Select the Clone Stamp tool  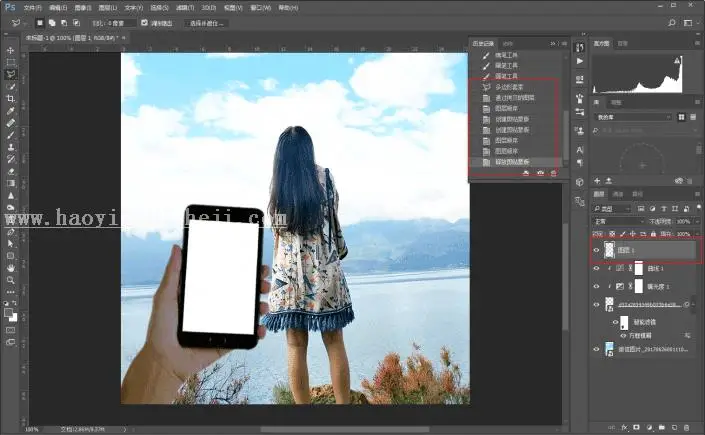[10, 147]
